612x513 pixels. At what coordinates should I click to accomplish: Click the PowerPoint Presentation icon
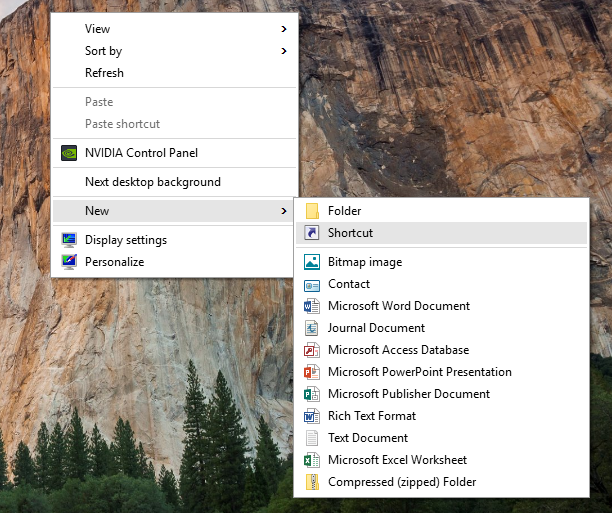[x=312, y=372]
